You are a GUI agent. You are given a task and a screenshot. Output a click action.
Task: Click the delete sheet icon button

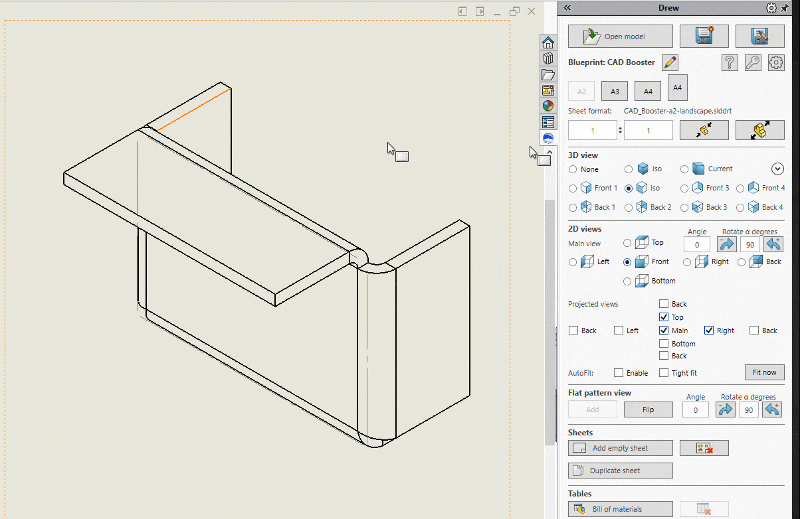click(704, 448)
